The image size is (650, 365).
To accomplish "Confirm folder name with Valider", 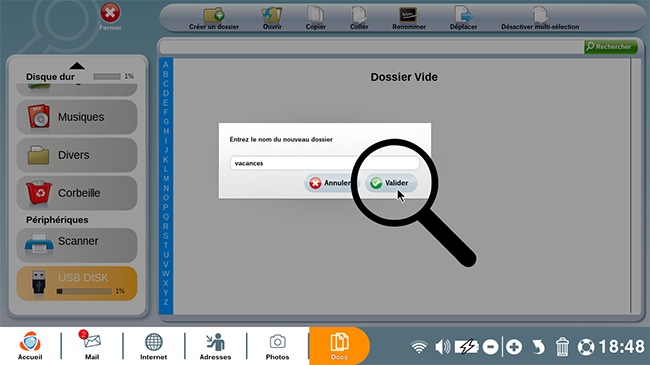I will [x=391, y=183].
